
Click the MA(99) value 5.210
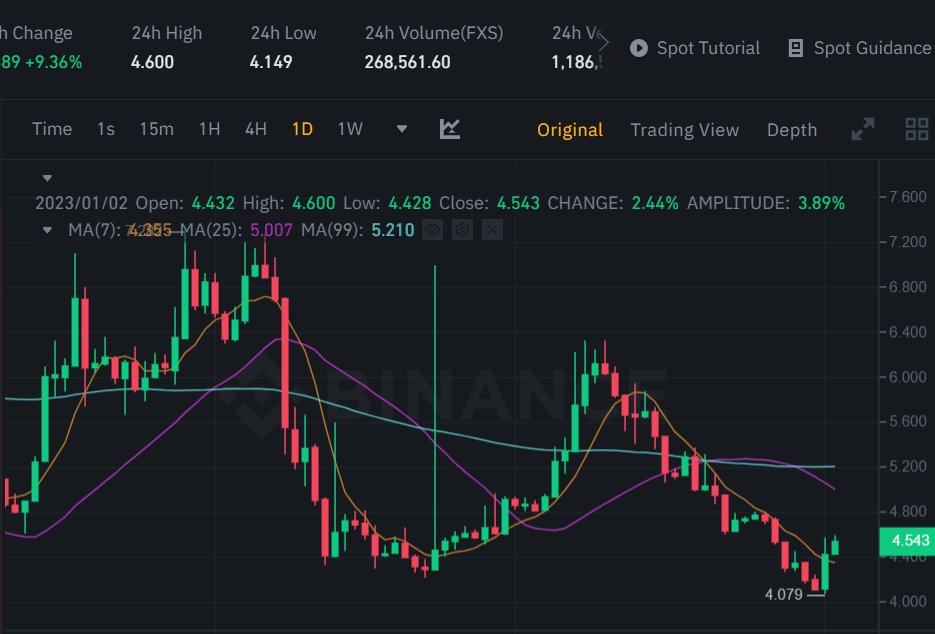click(392, 230)
